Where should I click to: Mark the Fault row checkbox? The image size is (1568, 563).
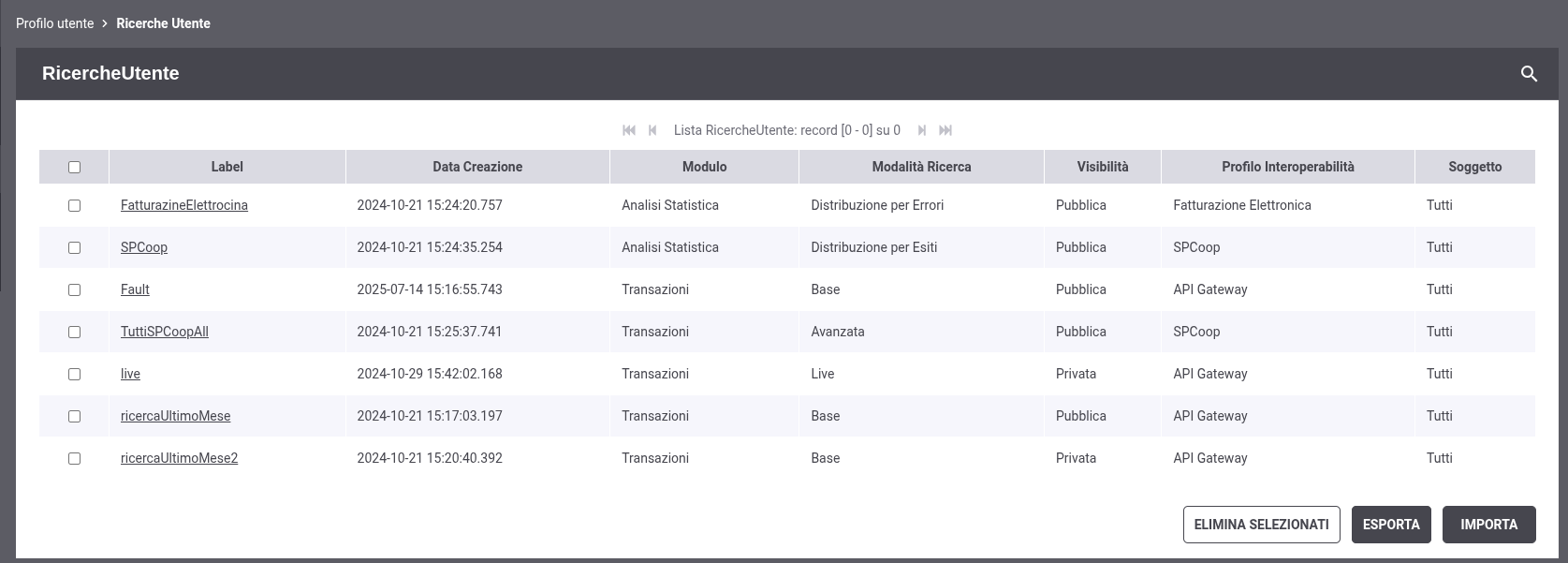point(74,289)
